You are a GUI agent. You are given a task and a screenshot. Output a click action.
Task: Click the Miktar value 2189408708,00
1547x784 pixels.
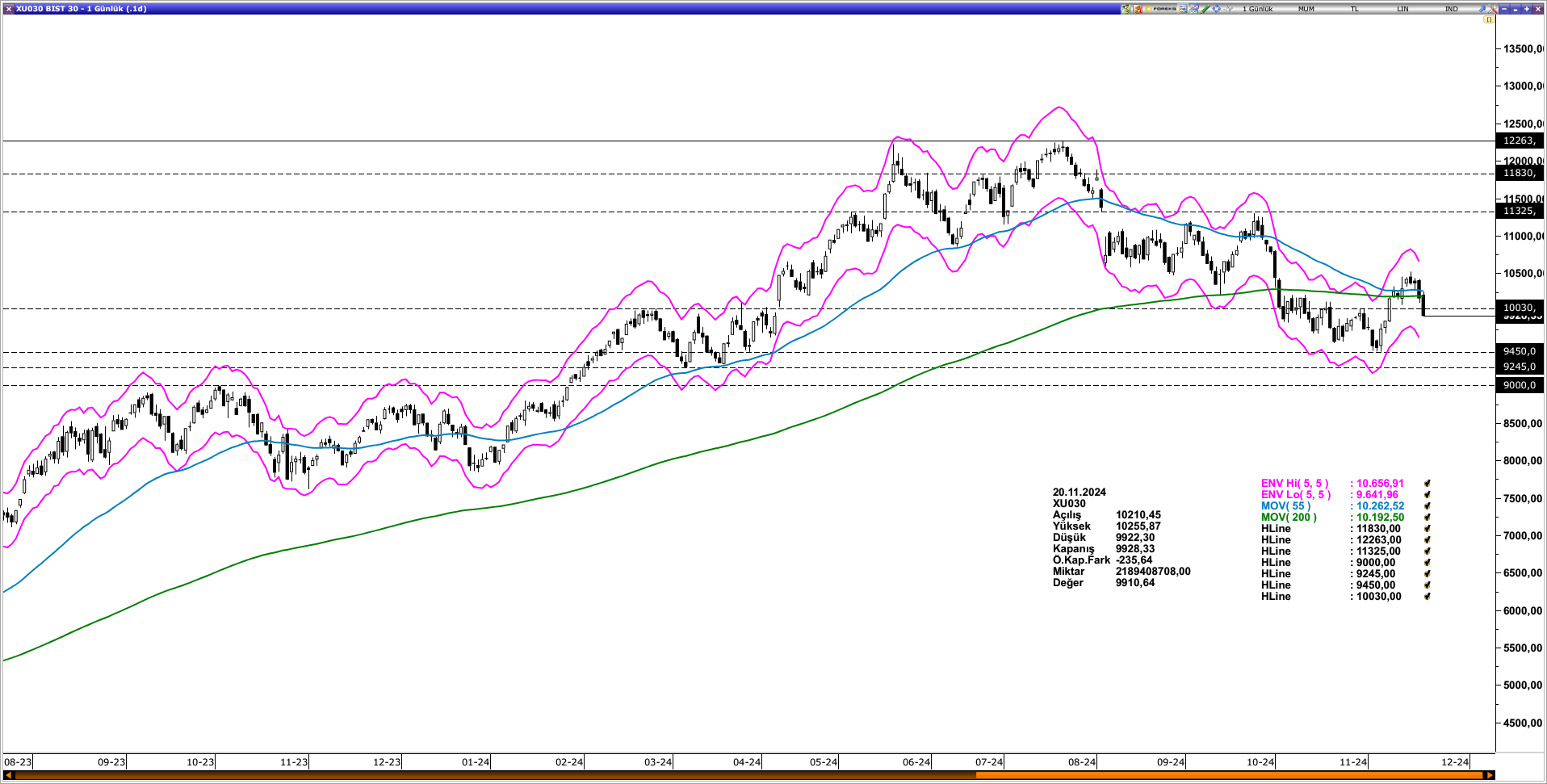point(1153,571)
